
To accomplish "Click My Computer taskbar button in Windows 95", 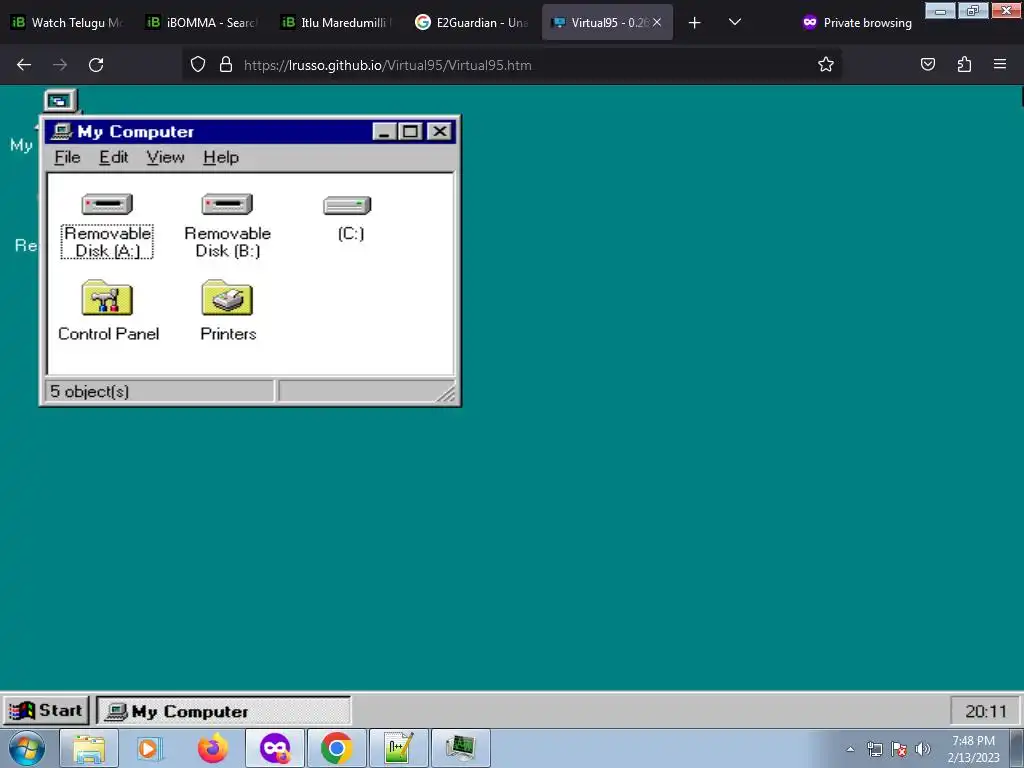I will tap(223, 711).
